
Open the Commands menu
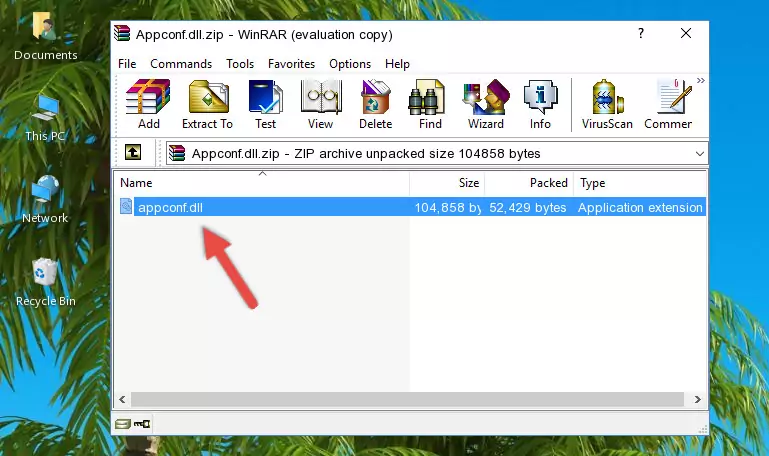181,64
